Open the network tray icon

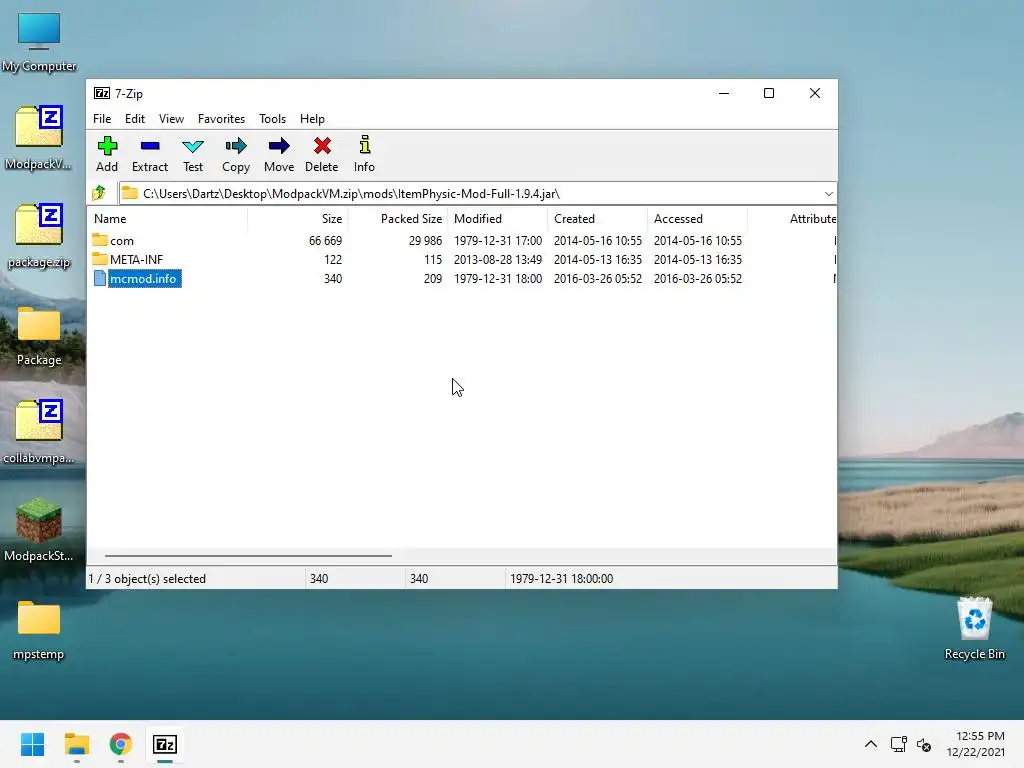point(899,744)
